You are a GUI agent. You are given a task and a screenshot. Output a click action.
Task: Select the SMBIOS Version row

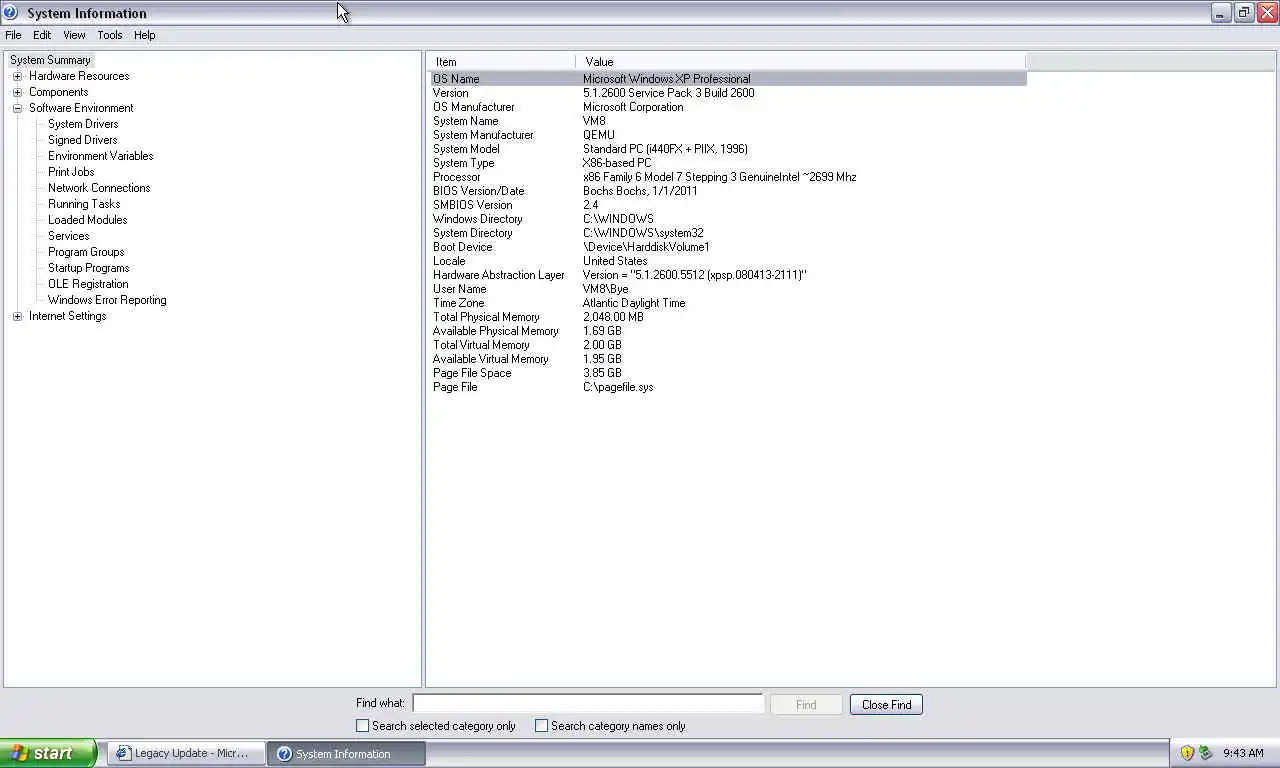[728, 205]
